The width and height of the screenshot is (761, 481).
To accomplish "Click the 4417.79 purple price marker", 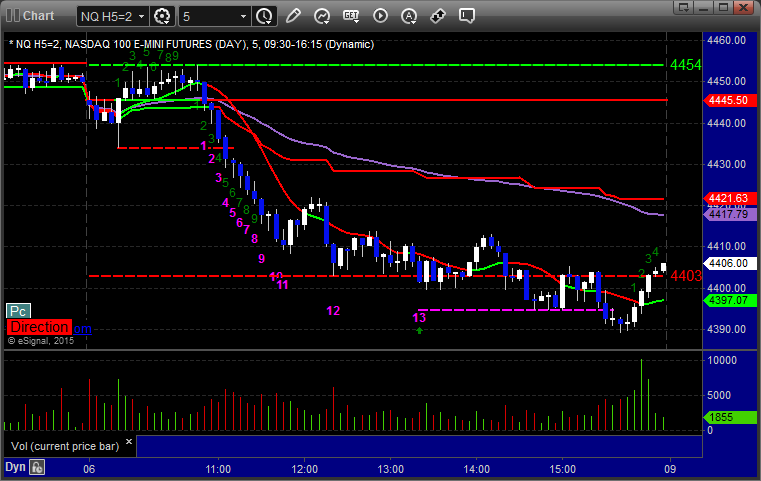I will (729, 214).
